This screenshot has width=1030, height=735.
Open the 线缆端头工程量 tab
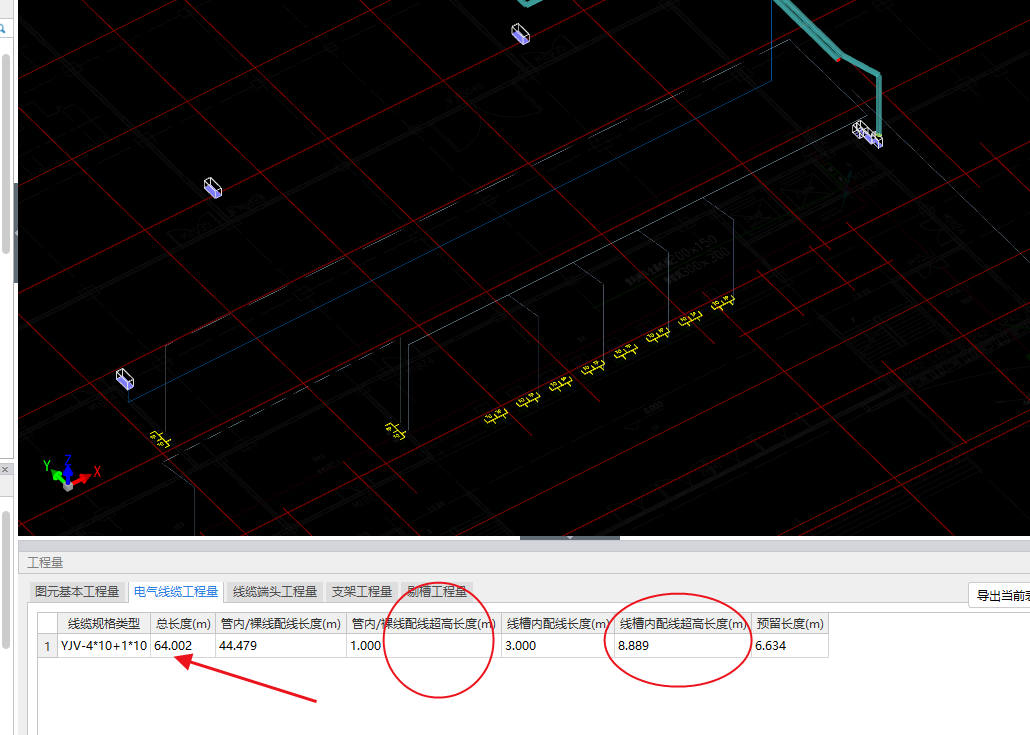tap(275, 591)
